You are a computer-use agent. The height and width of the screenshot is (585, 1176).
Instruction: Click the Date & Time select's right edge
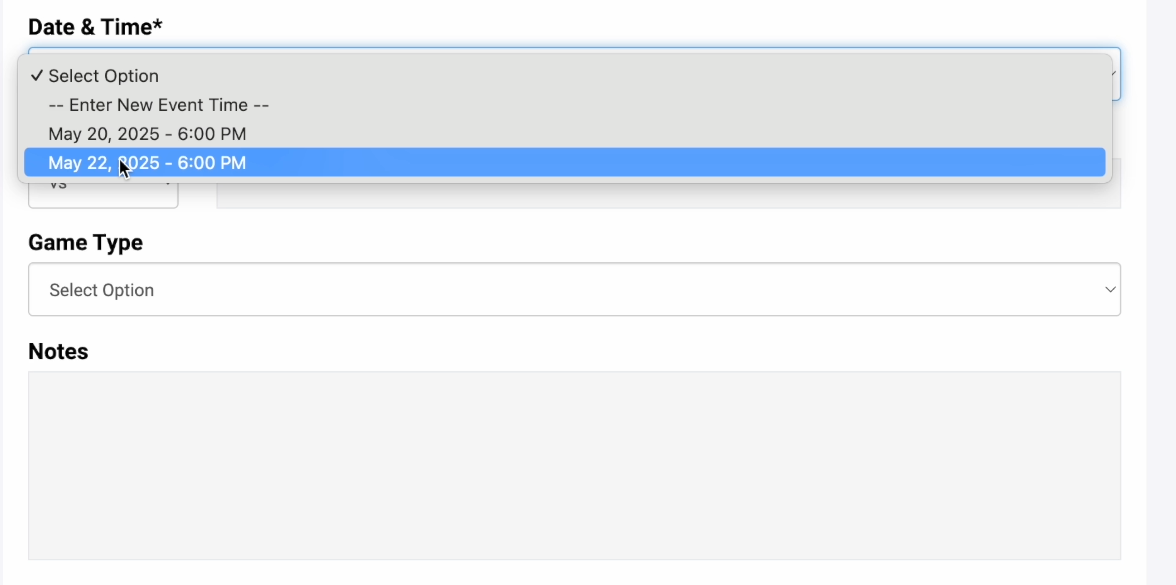point(1116,74)
